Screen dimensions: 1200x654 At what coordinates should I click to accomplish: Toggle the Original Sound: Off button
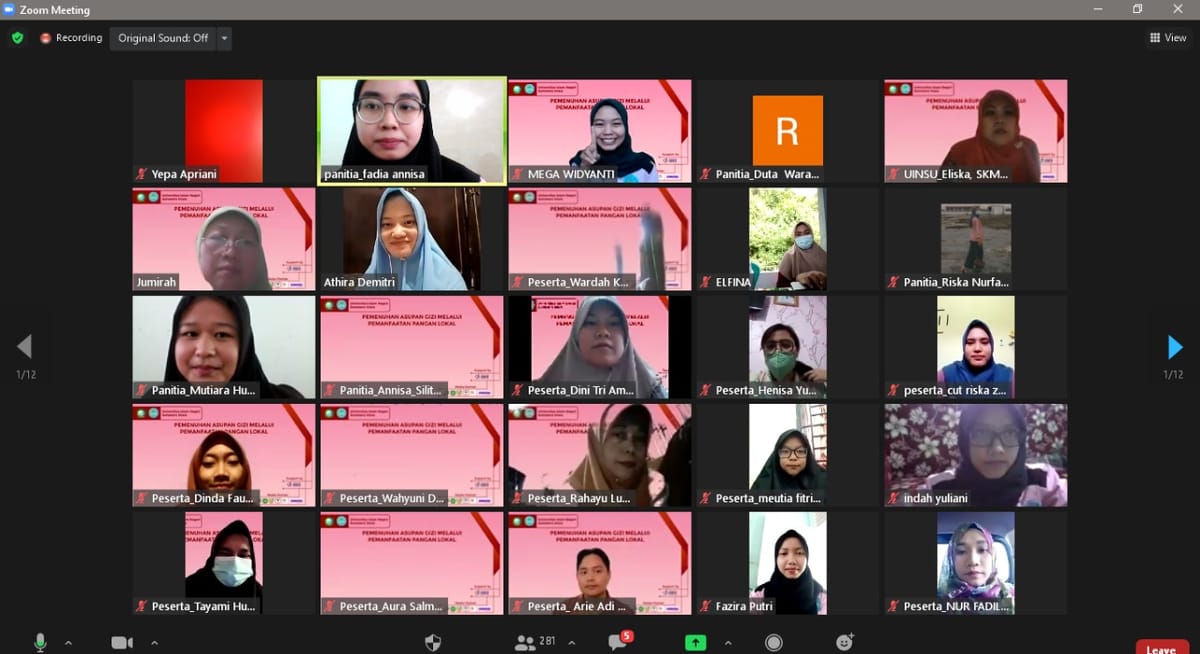[x=163, y=38]
